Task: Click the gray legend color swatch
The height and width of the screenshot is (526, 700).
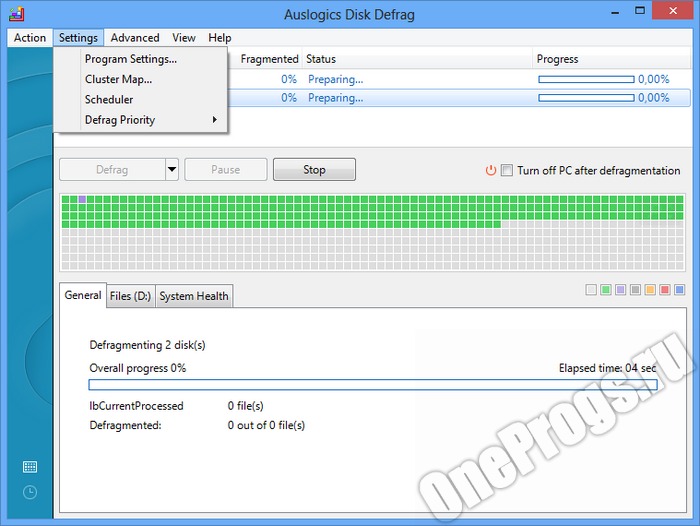Action: click(635, 290)
